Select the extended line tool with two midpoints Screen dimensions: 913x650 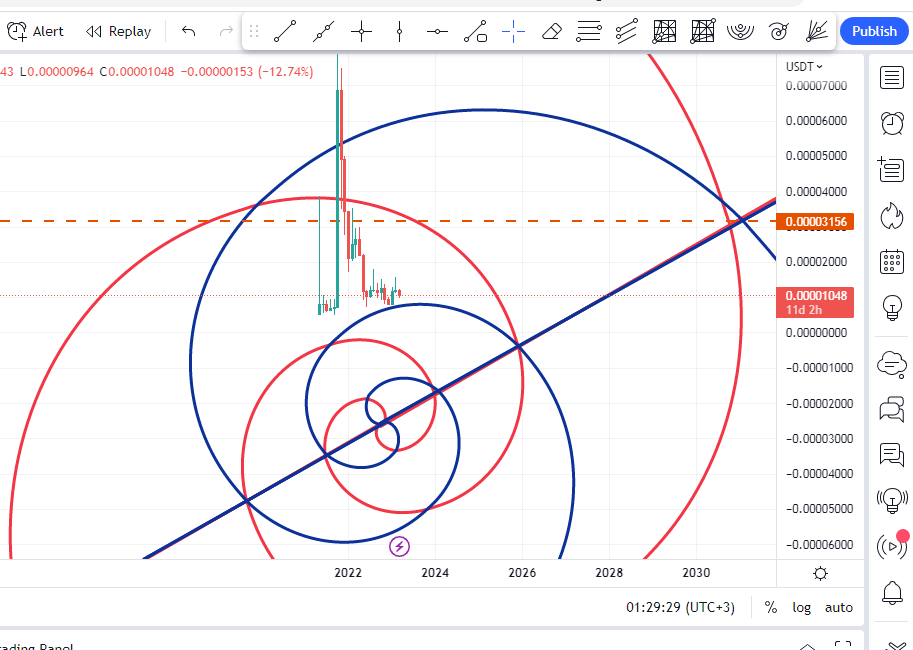(323, 31)
